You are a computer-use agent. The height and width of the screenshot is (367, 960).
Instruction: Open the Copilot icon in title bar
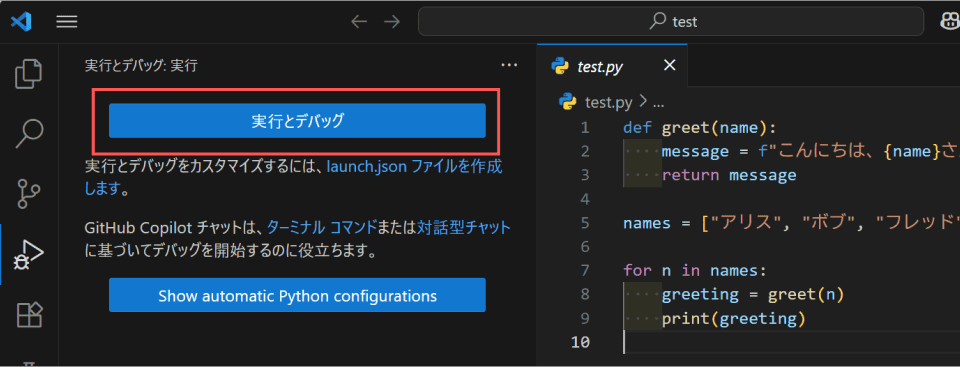(x=948, y=22)
